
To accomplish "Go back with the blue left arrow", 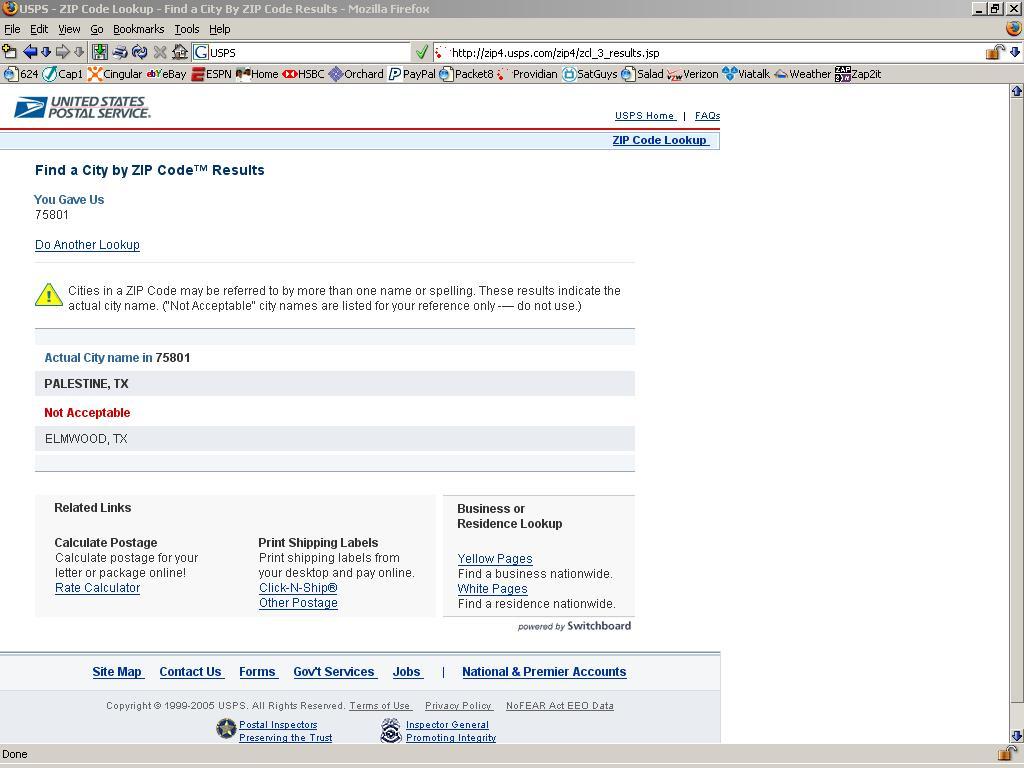I will pyautogui.click(x=30, y=52).
